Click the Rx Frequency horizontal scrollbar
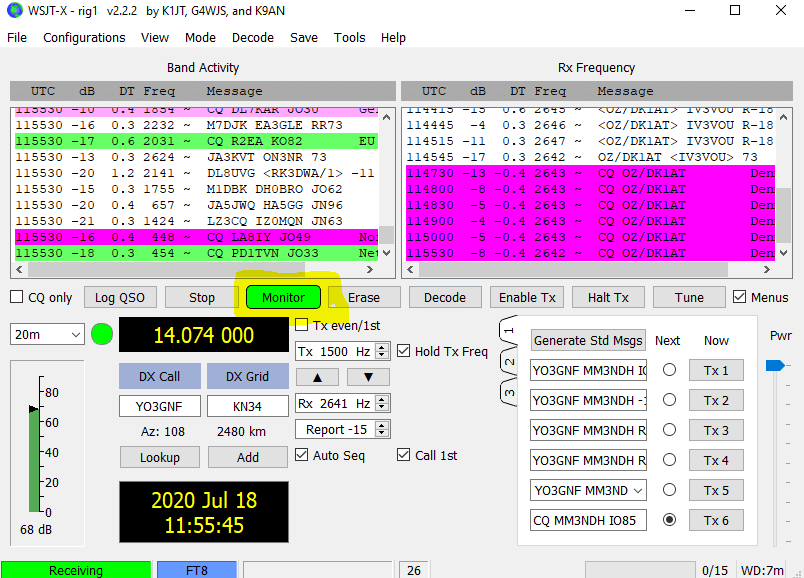The width and height of the screenshot is (804, 578). [589, 269]
